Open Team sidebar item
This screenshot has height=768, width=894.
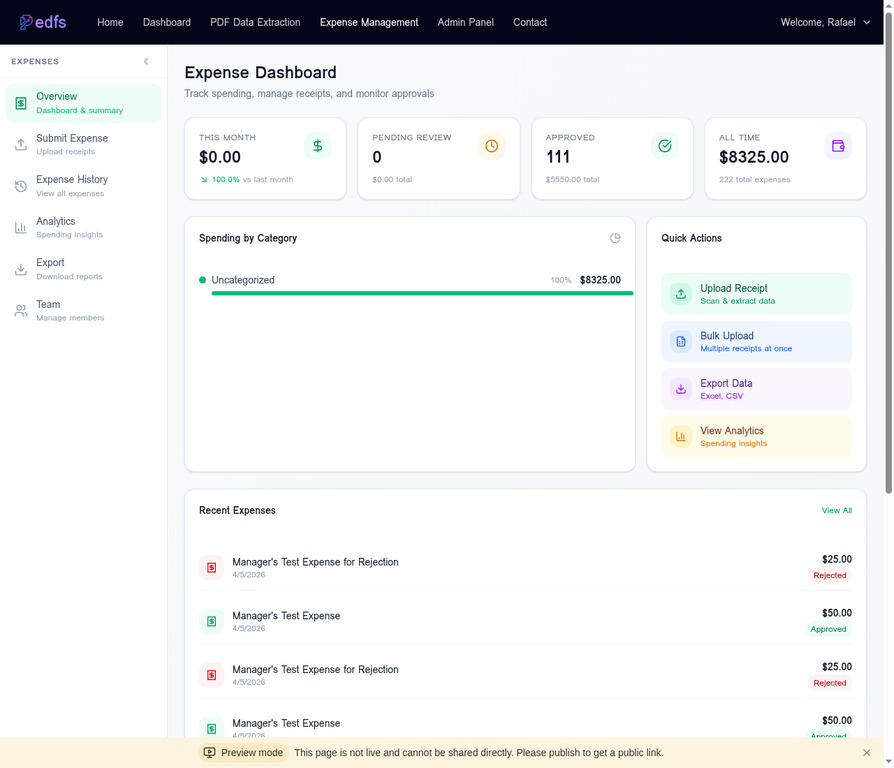(83, 311)
